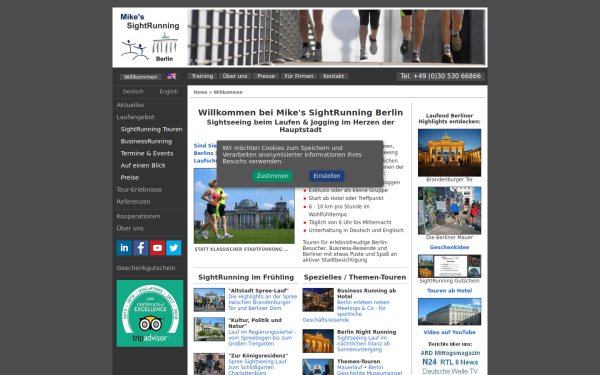
Task: Open Preise sidebar entry
Action: (x=130, y=178)
